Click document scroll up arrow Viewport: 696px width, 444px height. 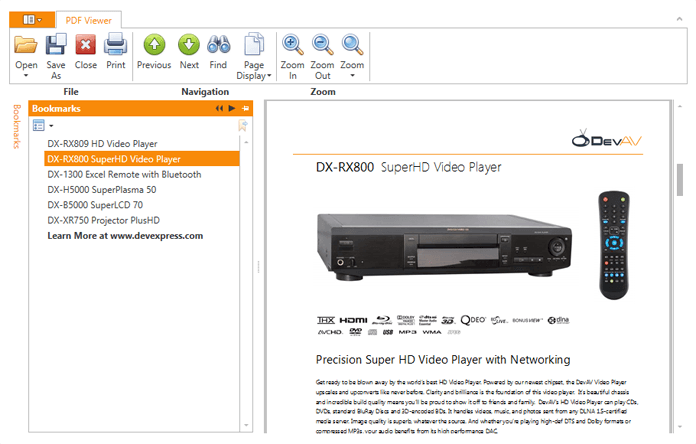680,107
